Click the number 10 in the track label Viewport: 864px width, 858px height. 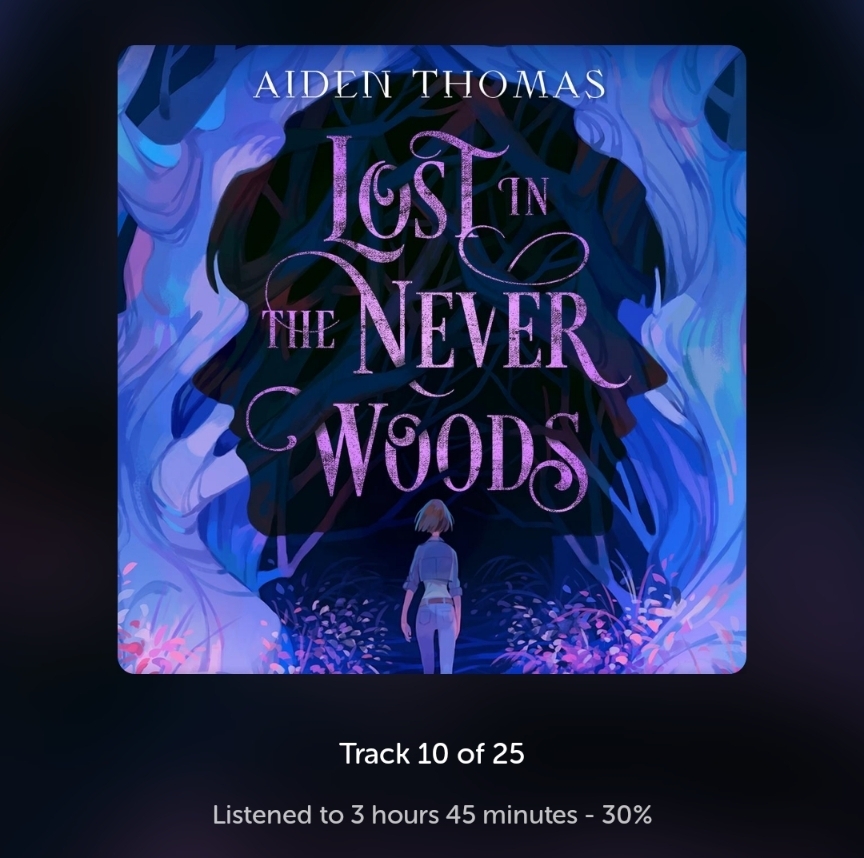(434, 753)
